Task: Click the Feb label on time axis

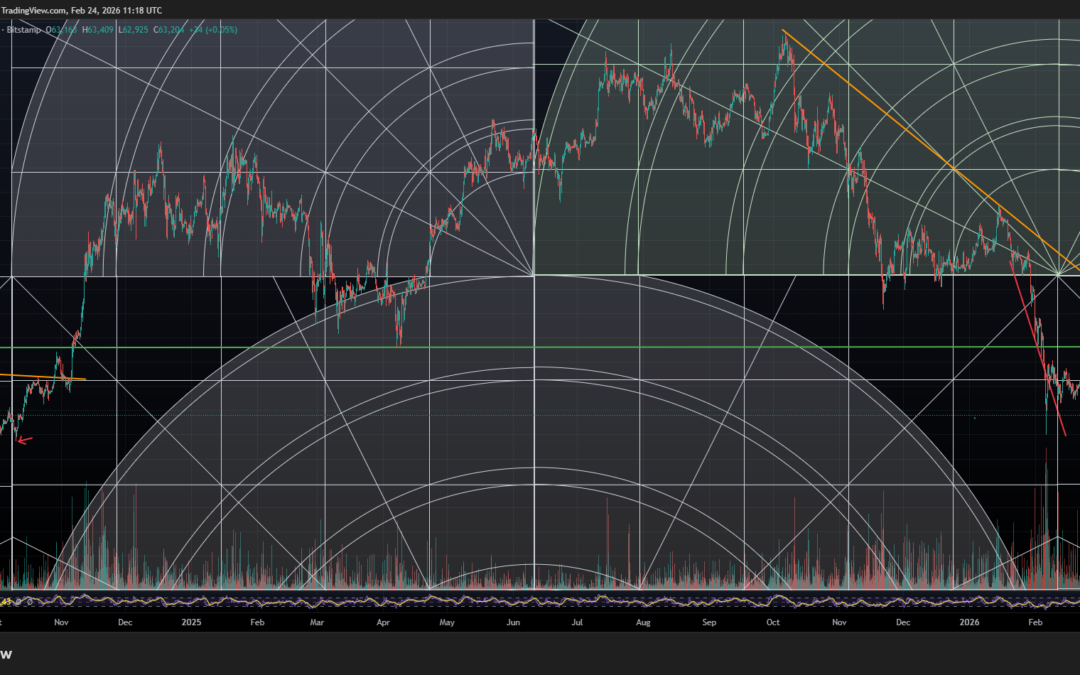Action: pos(1034,621)
